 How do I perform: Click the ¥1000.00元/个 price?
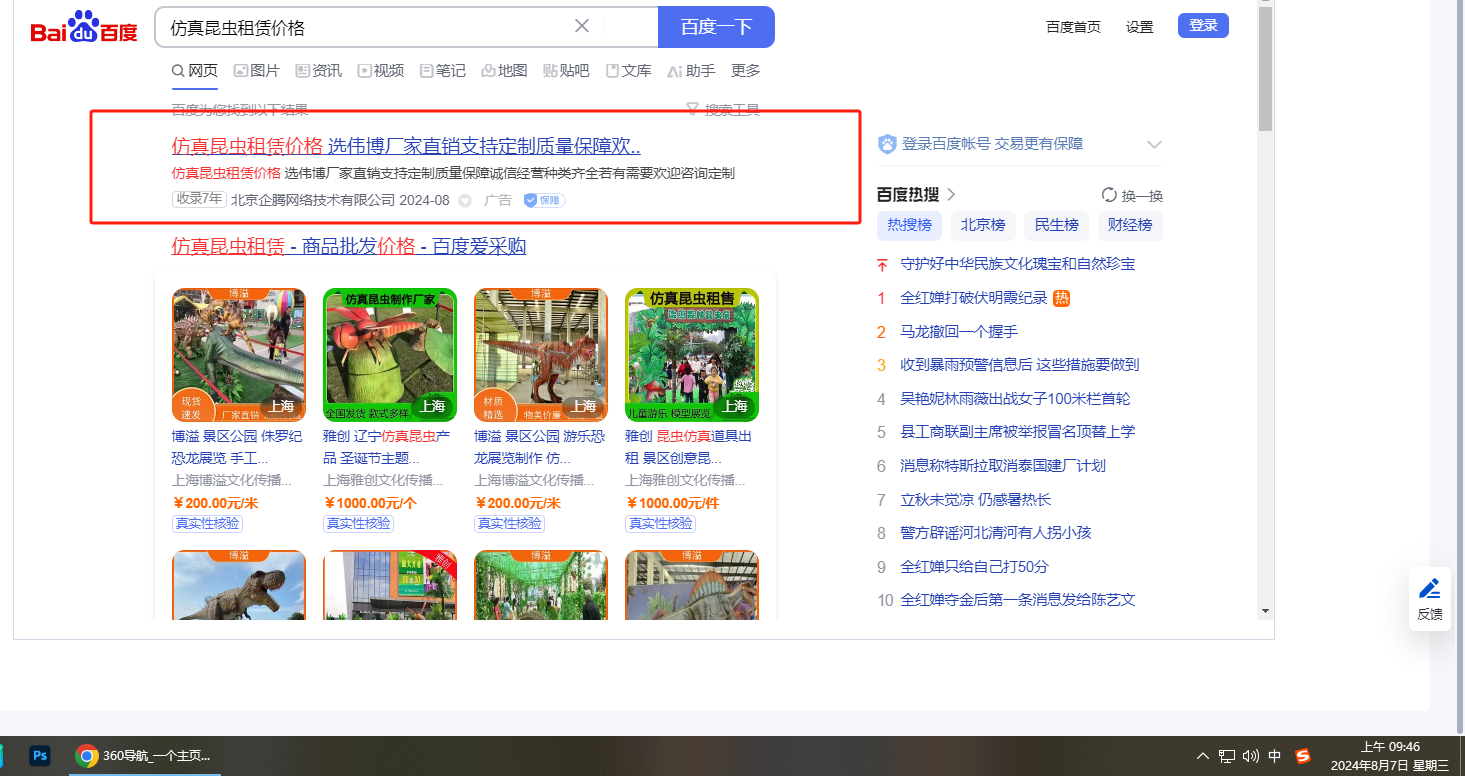(x=370, y=503)
